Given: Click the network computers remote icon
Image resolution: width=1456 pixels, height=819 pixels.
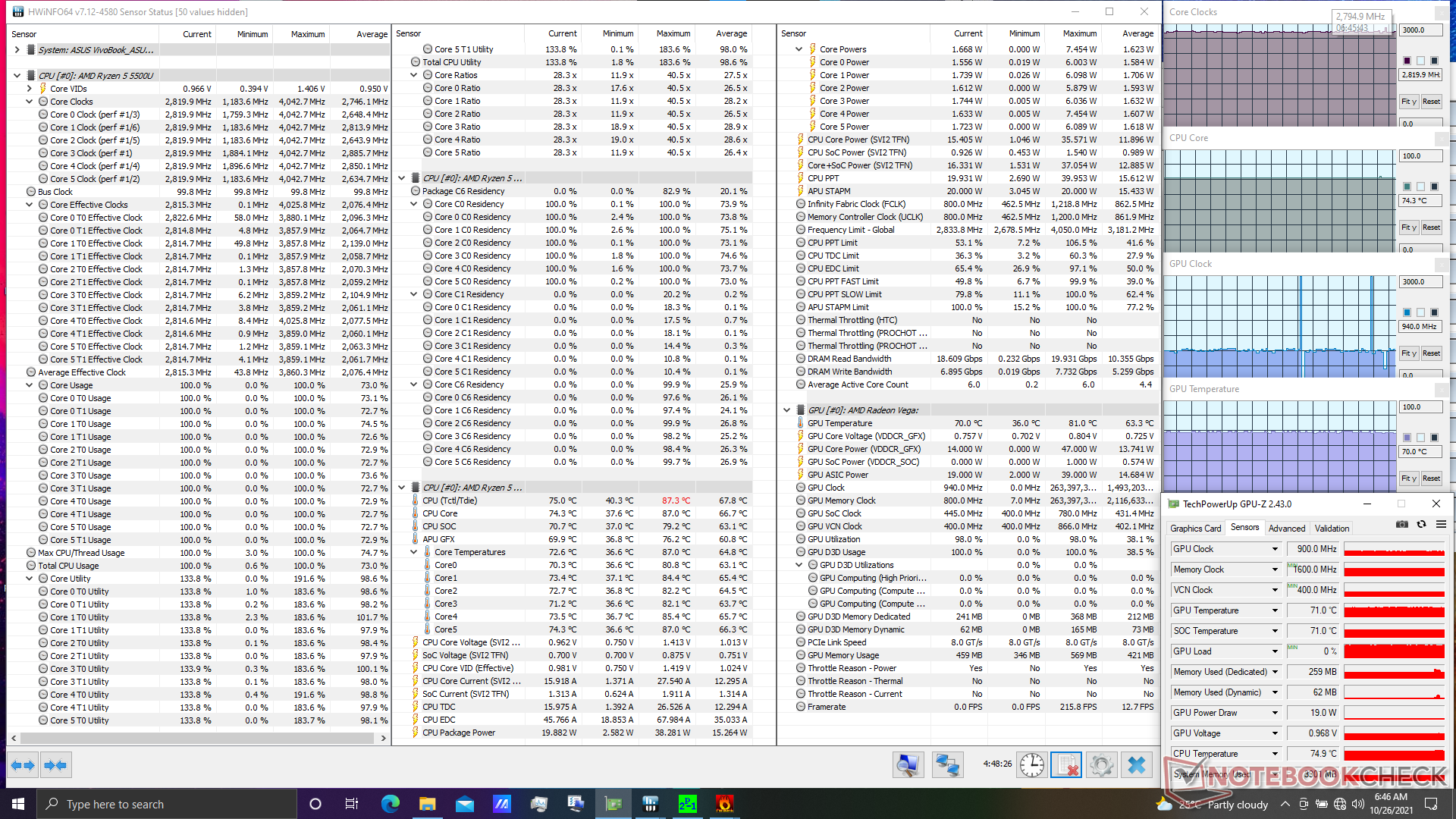Looking at the screenshot, I should pos(947,765).
